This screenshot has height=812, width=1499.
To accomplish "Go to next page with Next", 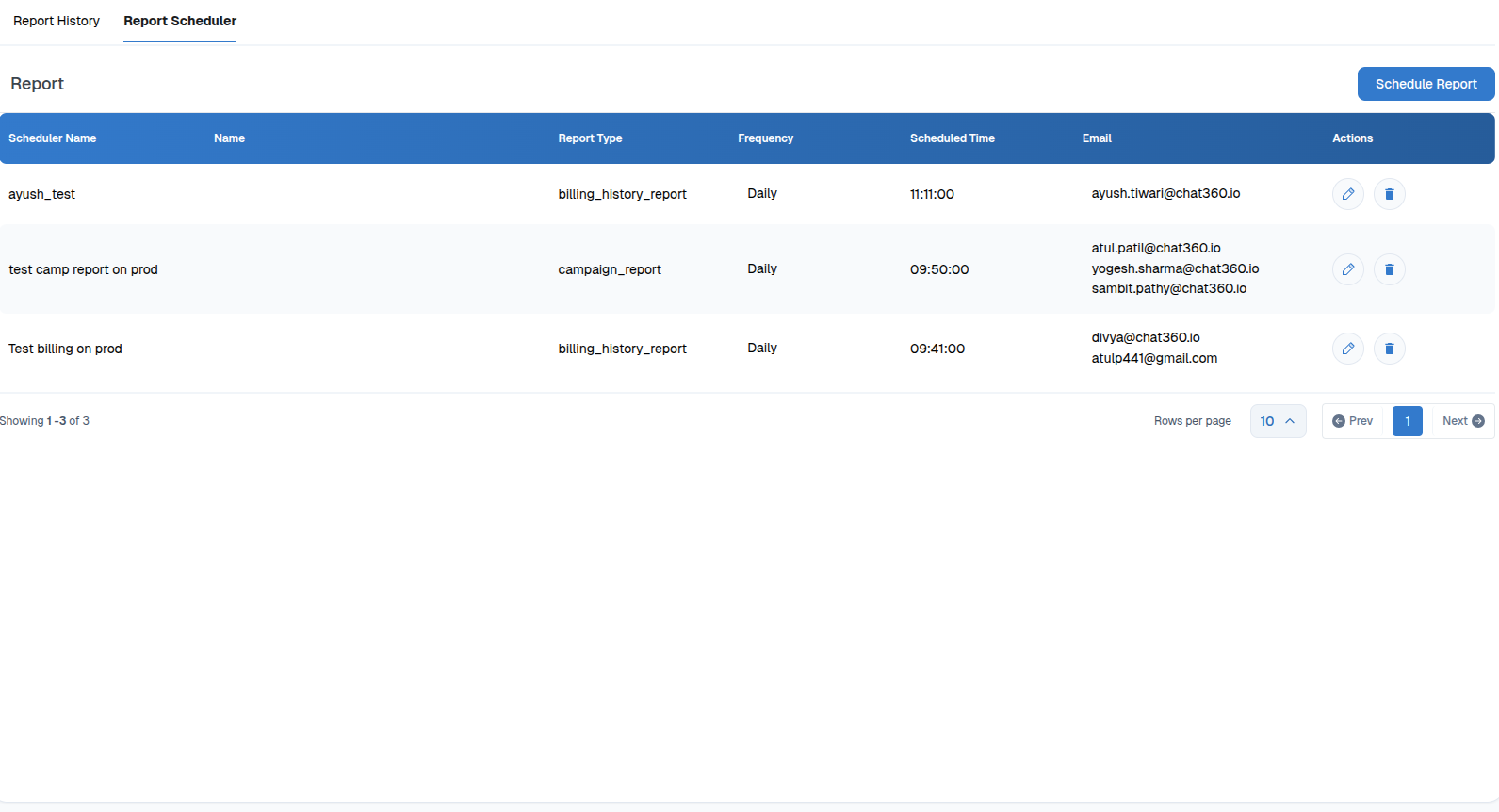I will click(x=1462, y=421).
